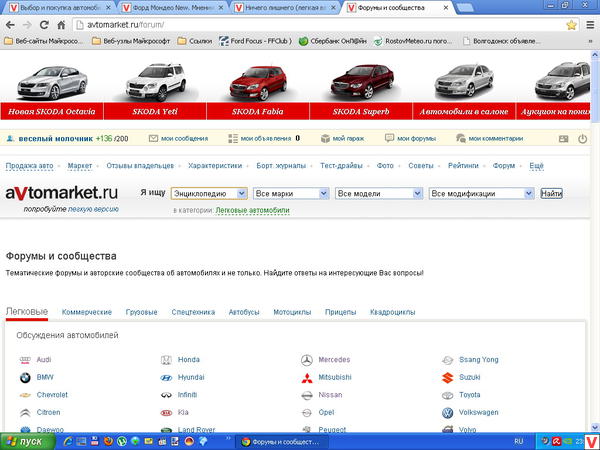This screenshot has width=600, height=450.
Task: Open the Chrome menu icon
Action: pyautogui.click(x=590, y=25)
